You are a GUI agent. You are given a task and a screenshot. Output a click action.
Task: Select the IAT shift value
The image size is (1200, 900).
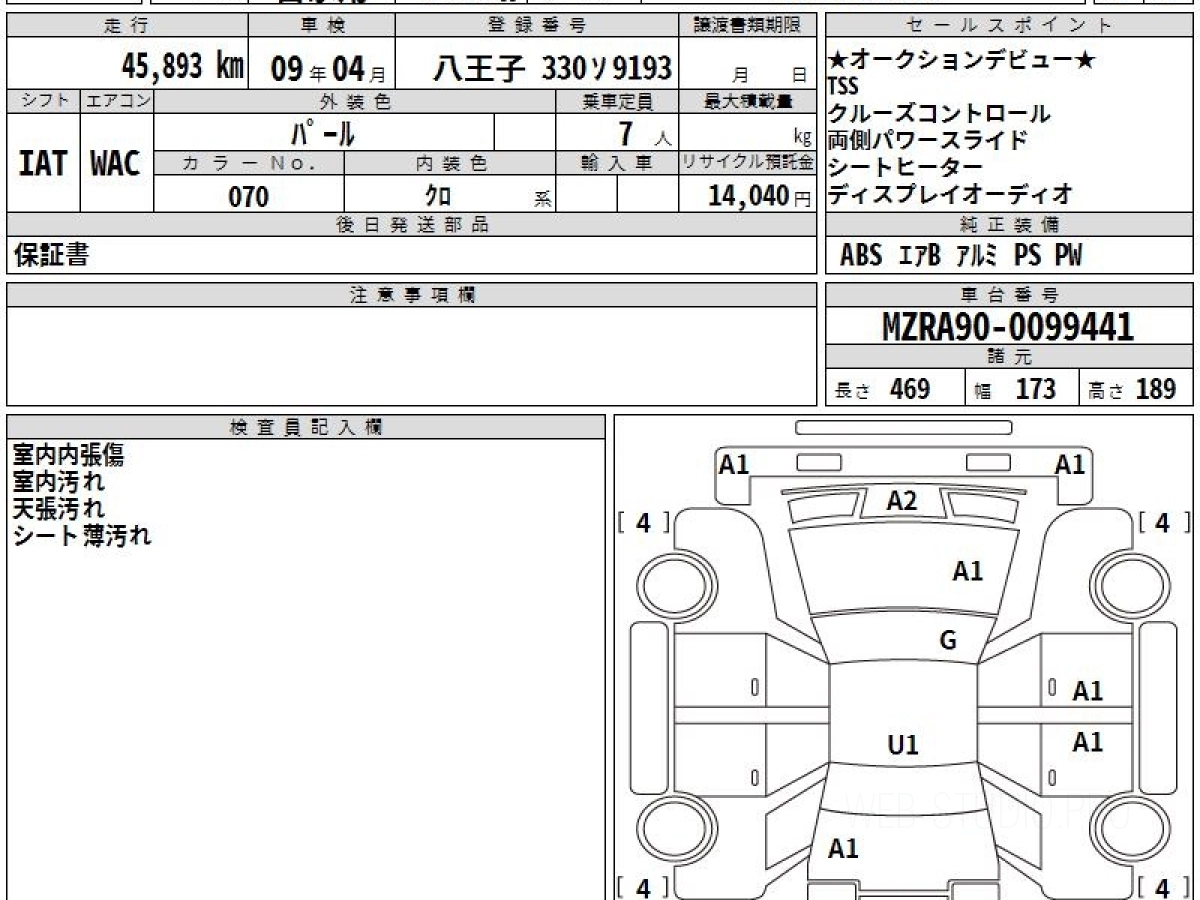pos(43,163)
